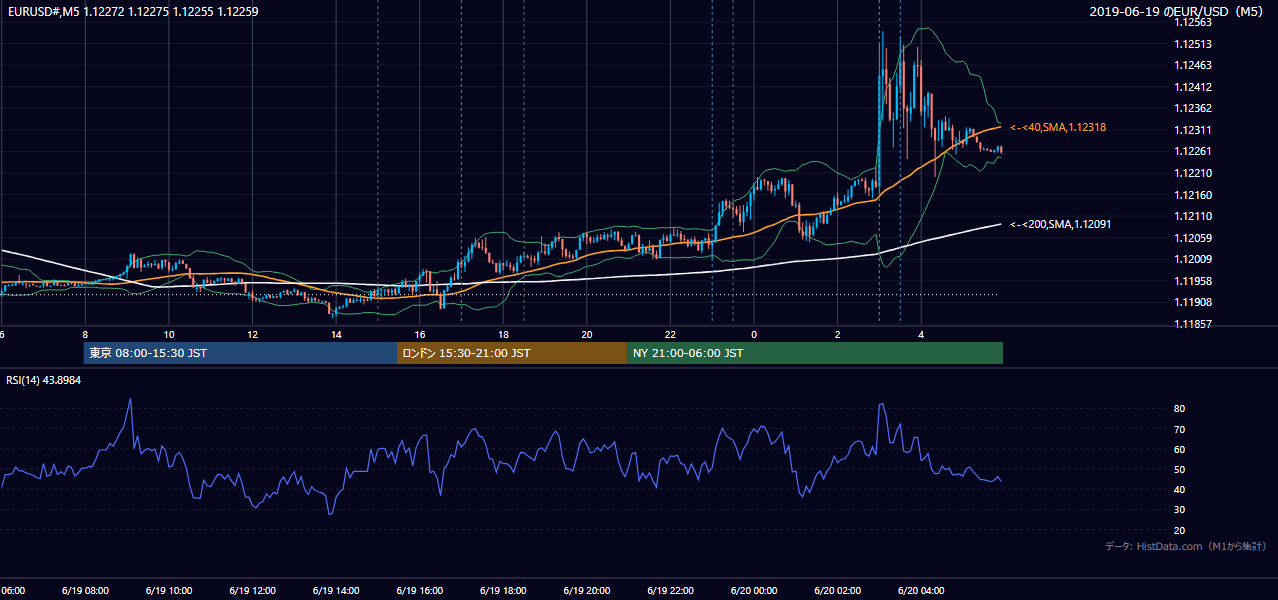Screen dimensions: 1278x600
Task: Click hour tick 8 under price chart
Action: pos(85,334)
